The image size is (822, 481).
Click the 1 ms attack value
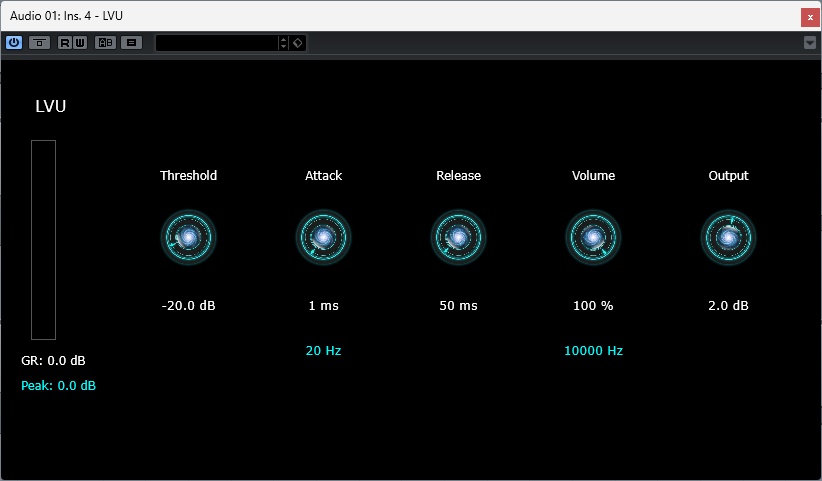pos(323,305)
